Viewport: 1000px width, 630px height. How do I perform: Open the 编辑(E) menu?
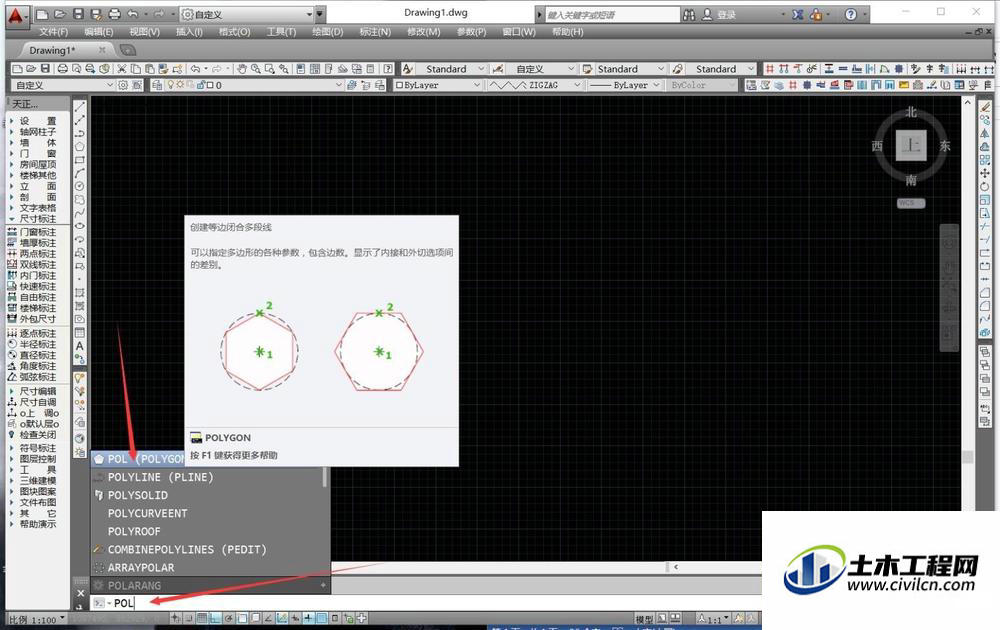click(x=99, y=32)
